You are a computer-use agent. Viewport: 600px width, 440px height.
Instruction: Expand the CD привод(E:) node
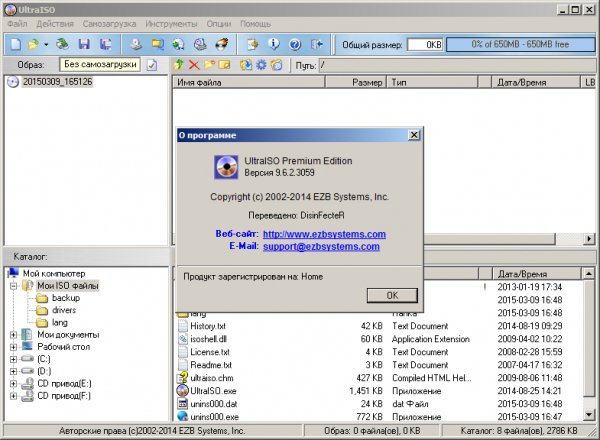point(13,384)
